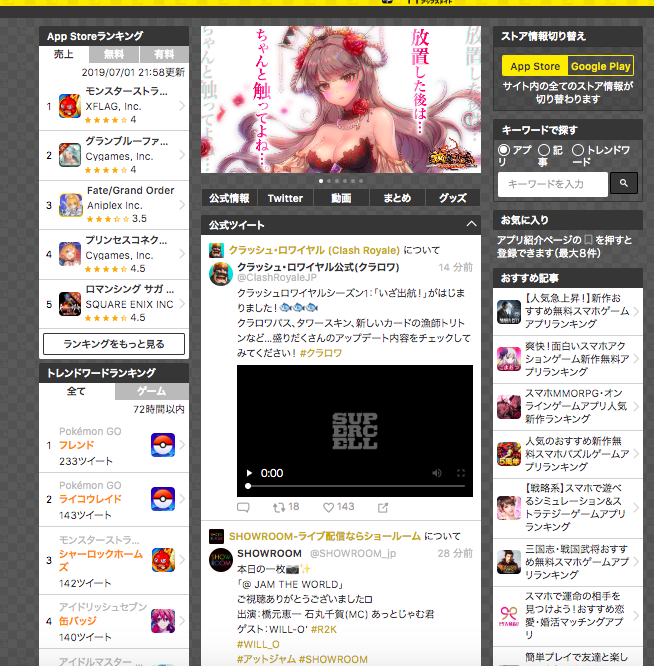Switch to the 無料 ranking tab
Viewport: 654px width, 666px height.
click(x=115, y=54)
